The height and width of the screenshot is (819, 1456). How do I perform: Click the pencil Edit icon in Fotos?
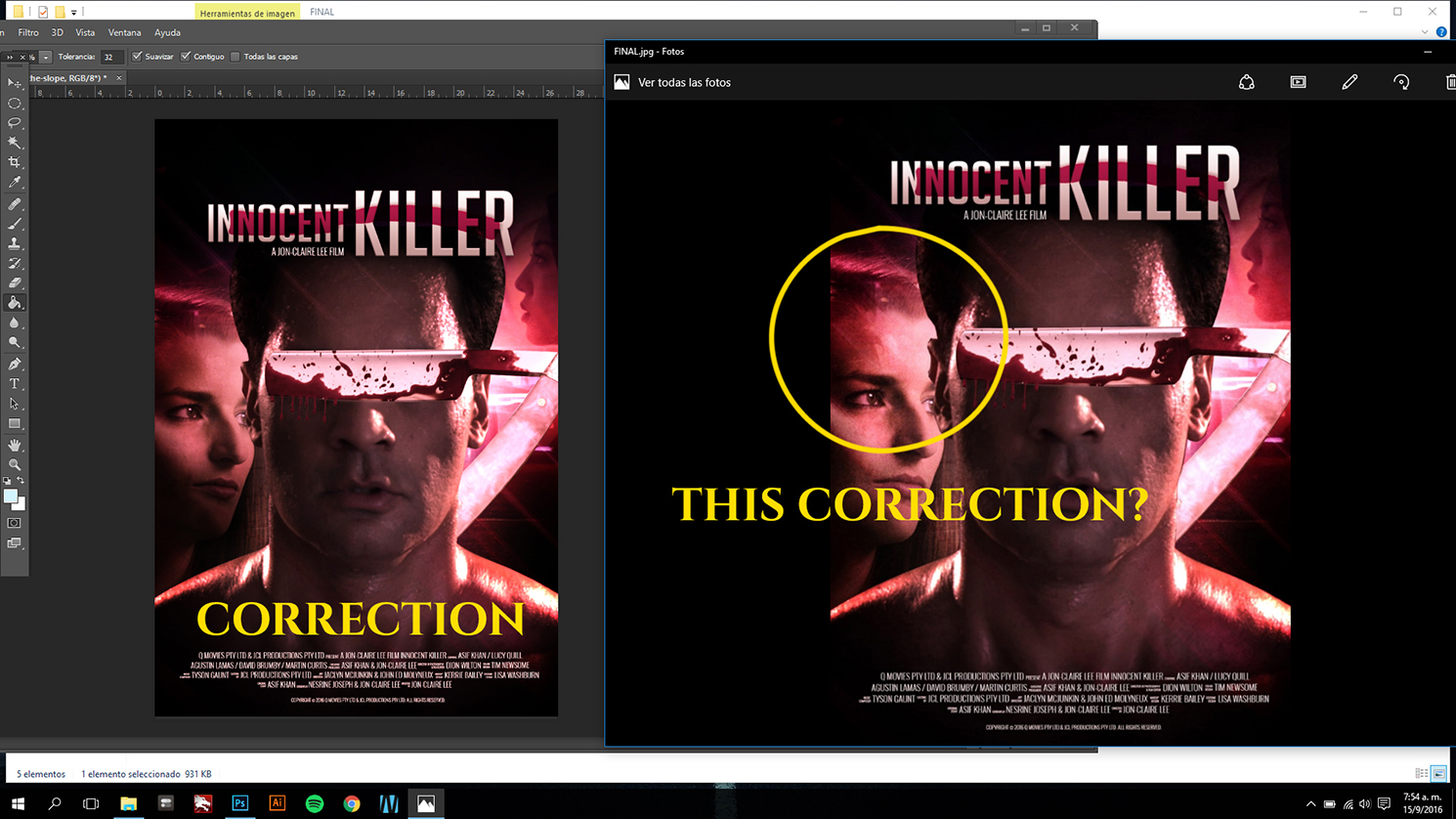pyautogui.click(x=1349, y=83)
